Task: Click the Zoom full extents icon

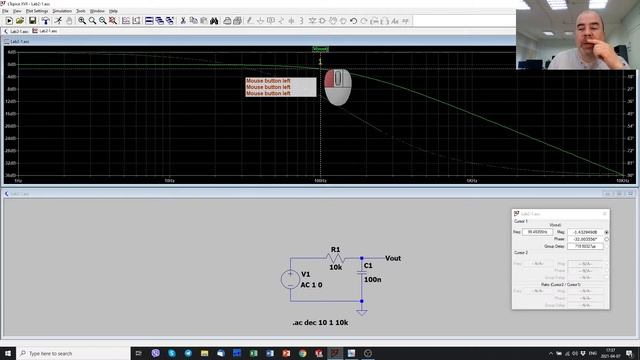Action: 113,20
